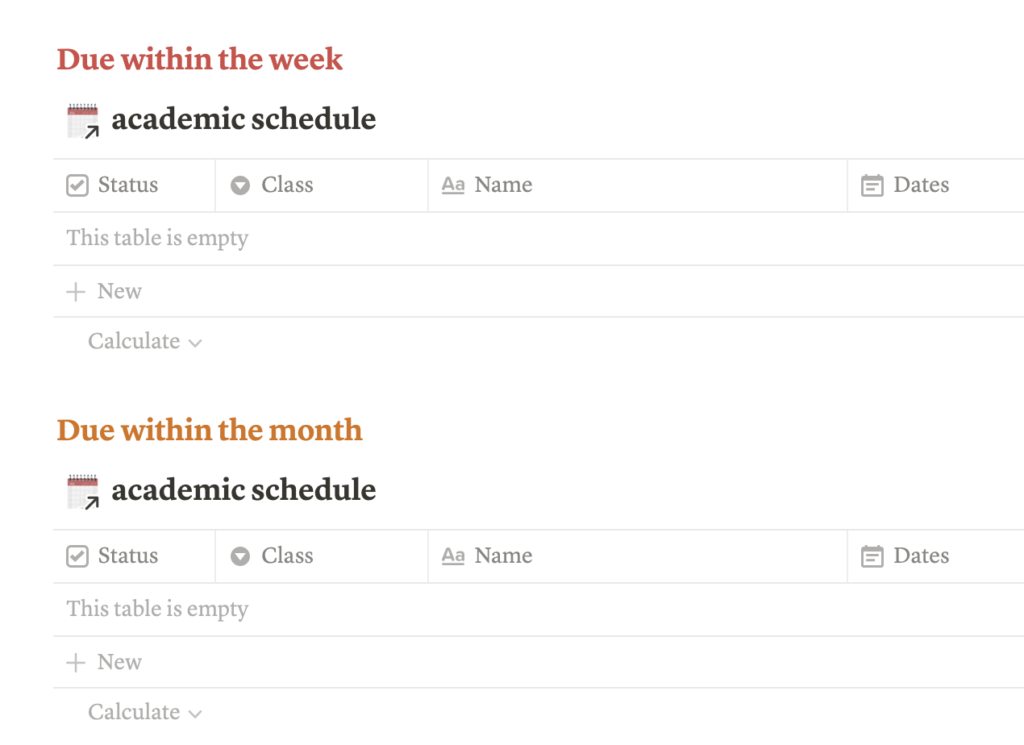This screenshot has width=1024, height=745.
Task: Click the checkmark Status property icon in the week table
Action: pos(76,185)
